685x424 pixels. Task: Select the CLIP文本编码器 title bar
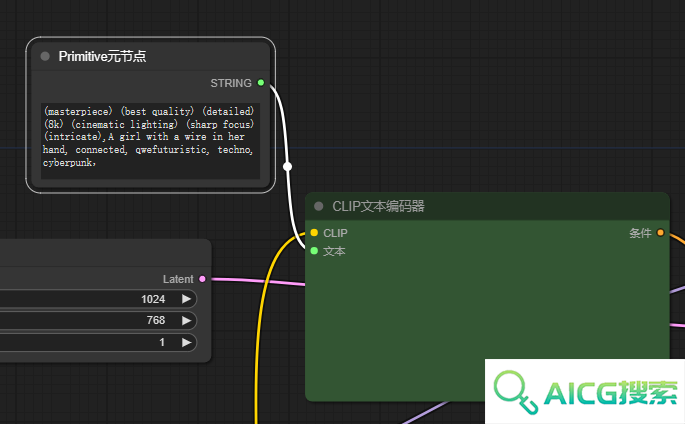(487, 206)
